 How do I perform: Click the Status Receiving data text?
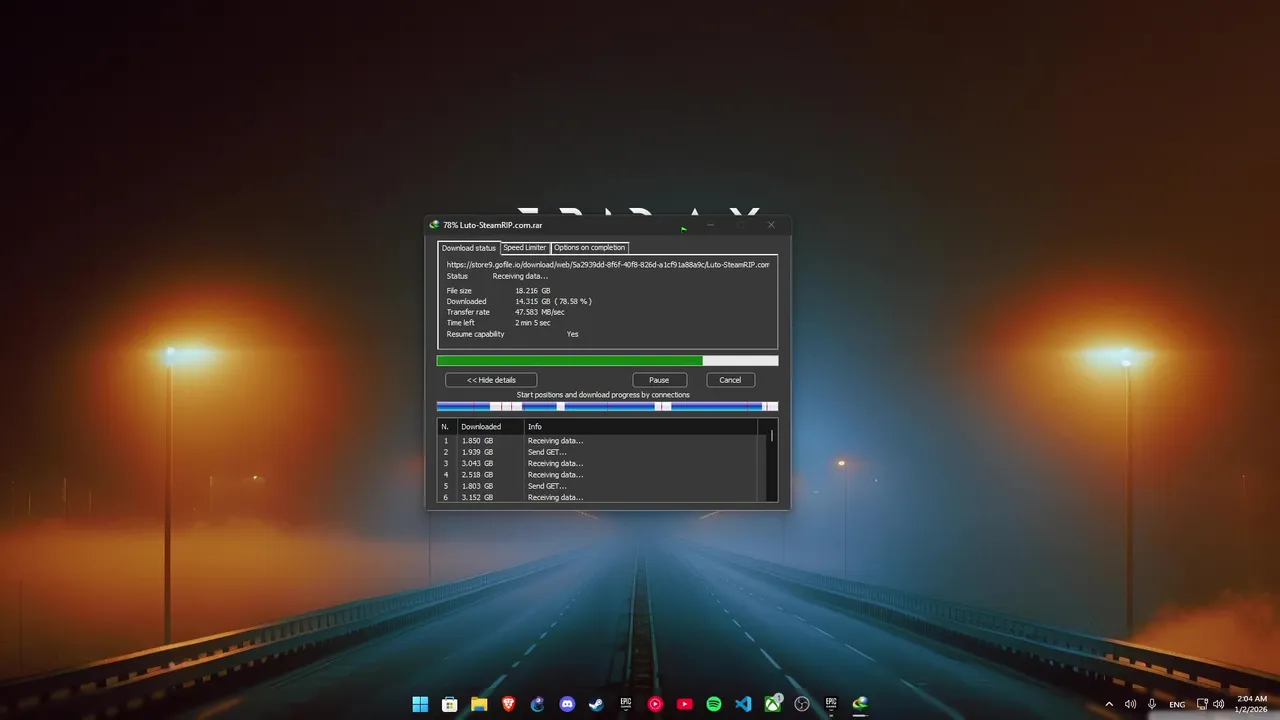pyautogui.click(x=520, y=276)
